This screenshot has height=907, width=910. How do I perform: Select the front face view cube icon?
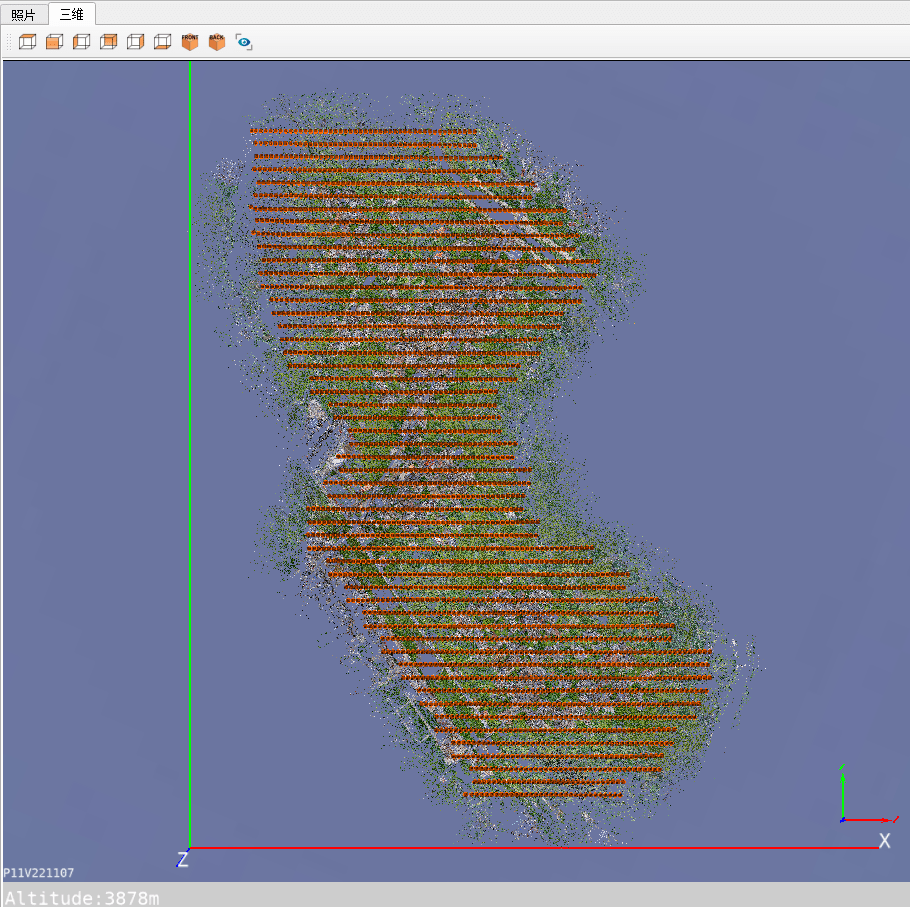pyautogui.click(x=55, y=42)
